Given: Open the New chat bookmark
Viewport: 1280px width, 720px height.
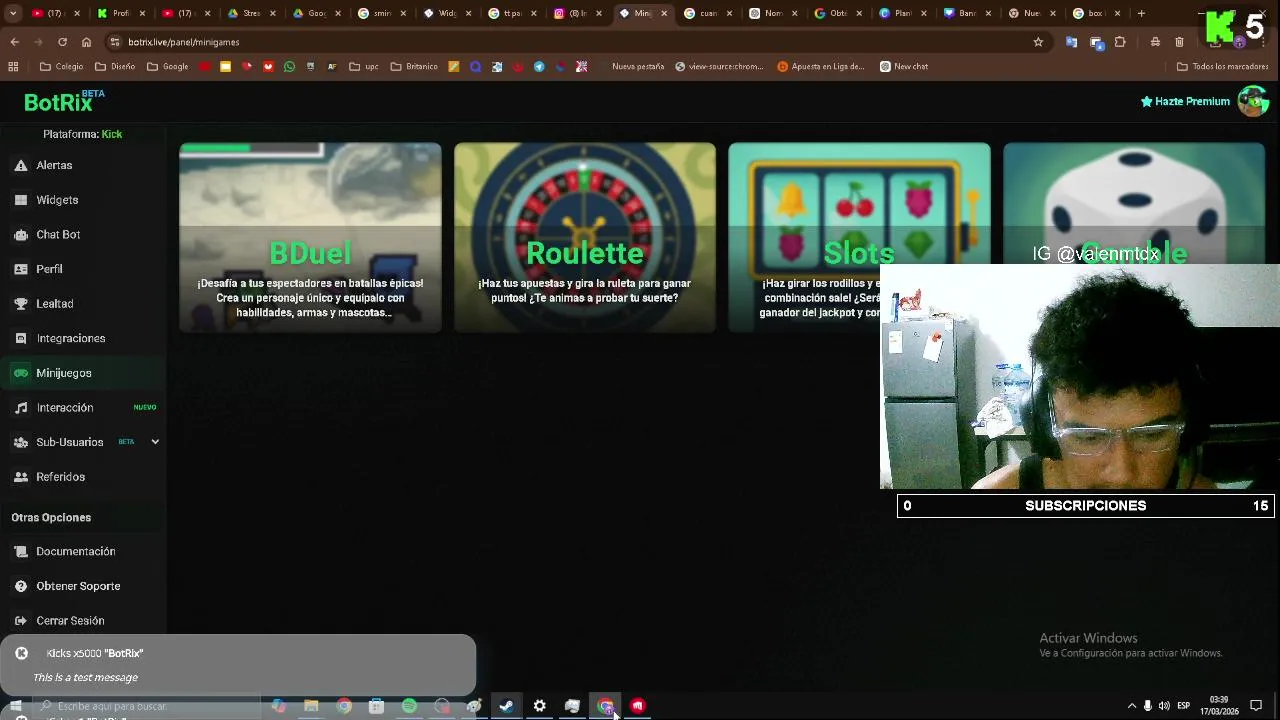Looking at the screenshot, I should (904, 66).
